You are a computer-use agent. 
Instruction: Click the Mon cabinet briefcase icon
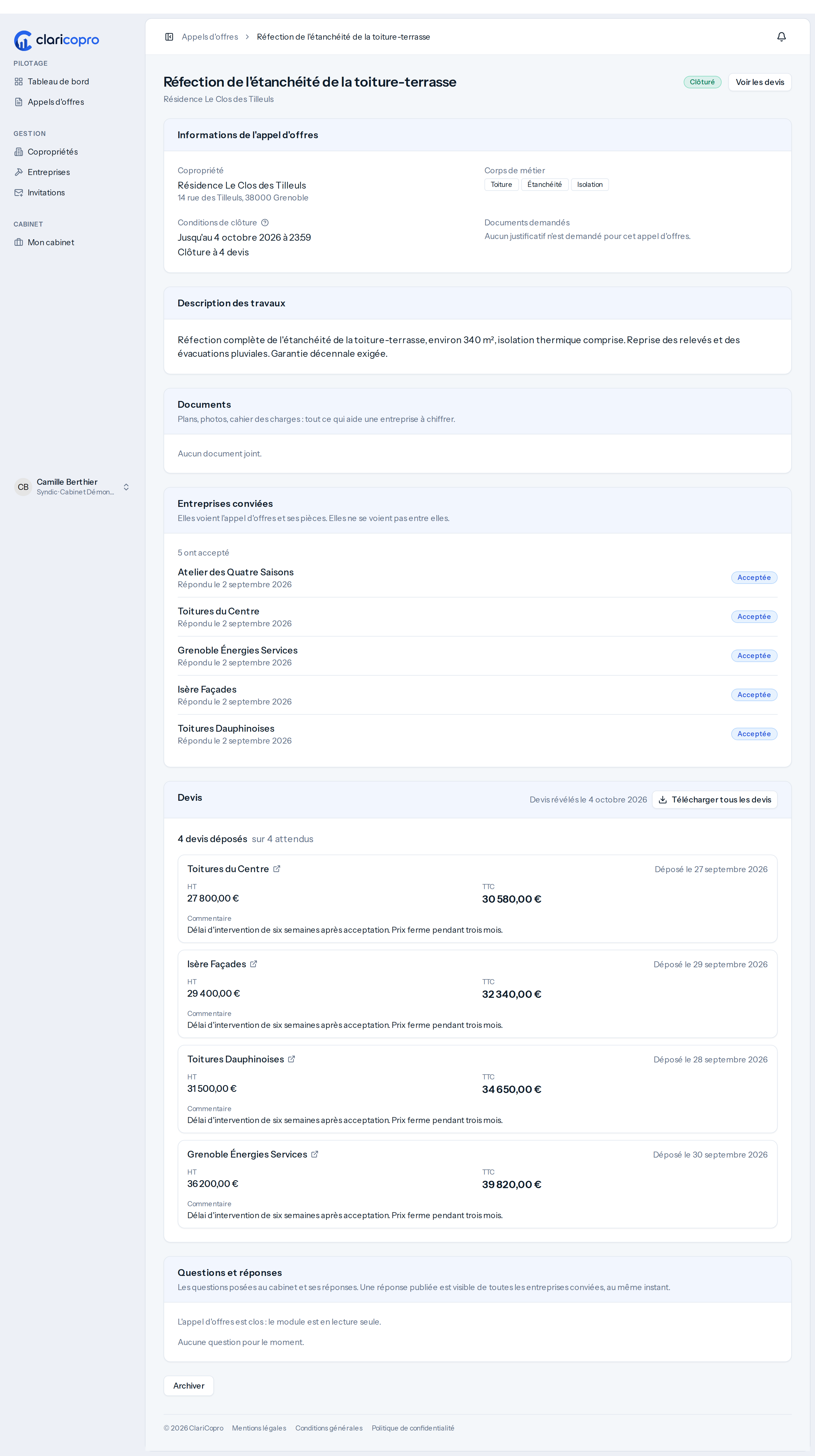[x=19, y=242]
